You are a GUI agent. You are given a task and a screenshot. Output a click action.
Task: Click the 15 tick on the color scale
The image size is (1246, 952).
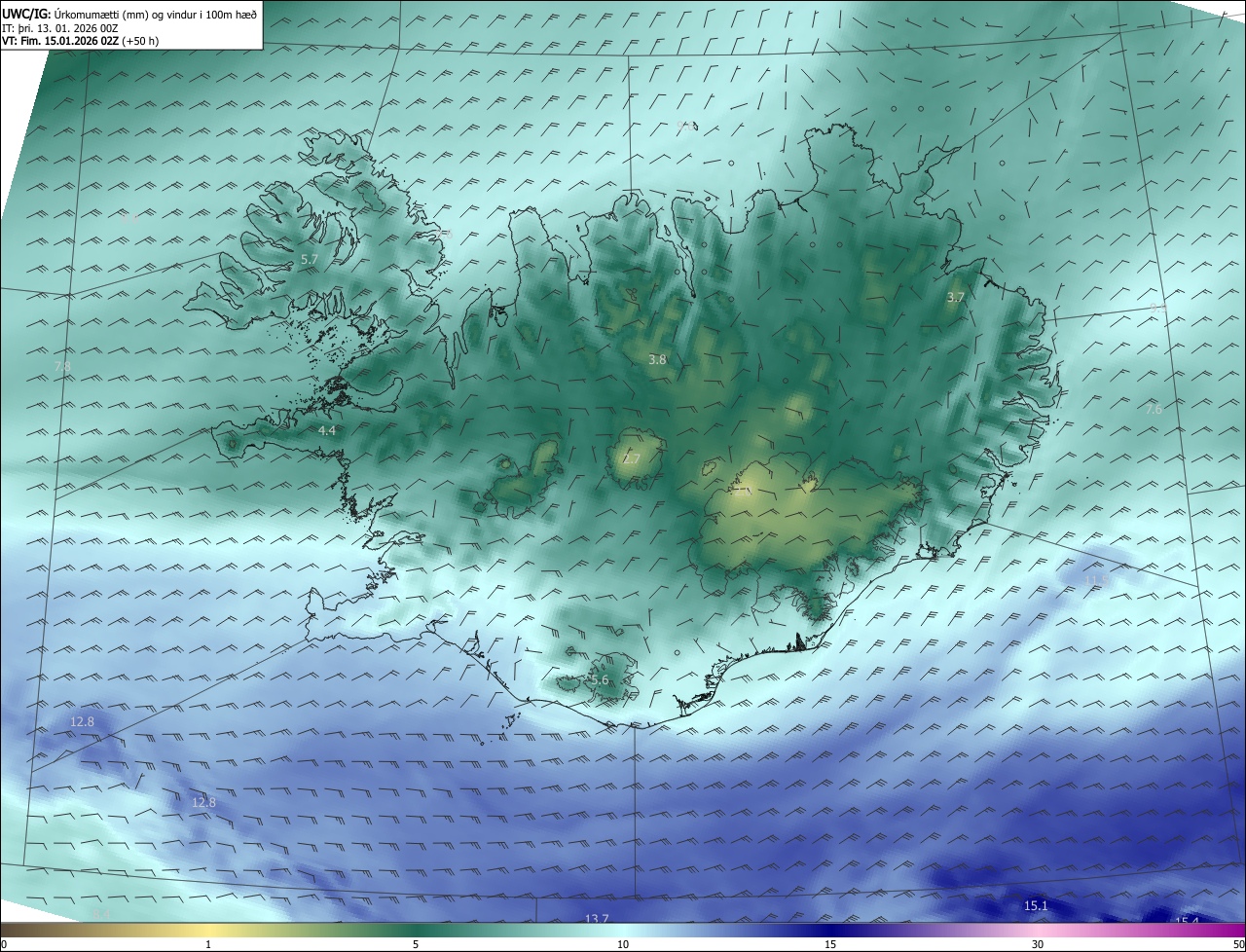(830, 944)
